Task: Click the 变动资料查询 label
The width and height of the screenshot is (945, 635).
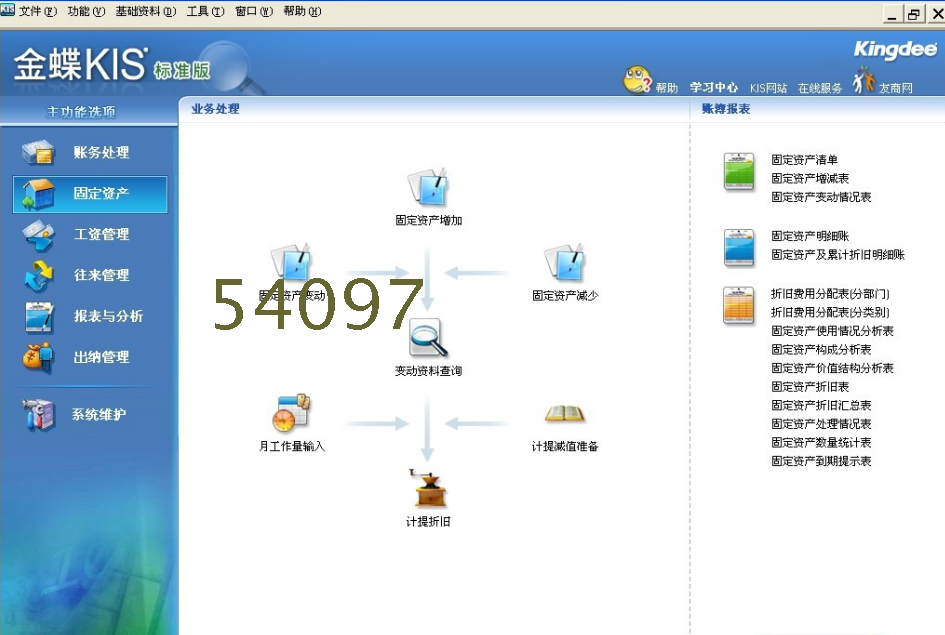Action: [x=428, y=371]
